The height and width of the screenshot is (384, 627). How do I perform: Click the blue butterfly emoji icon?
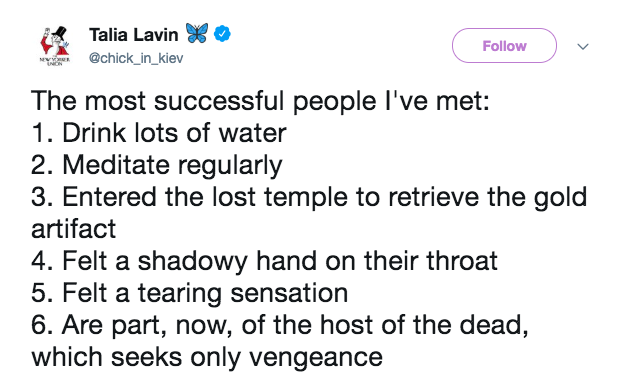point(197,33)
